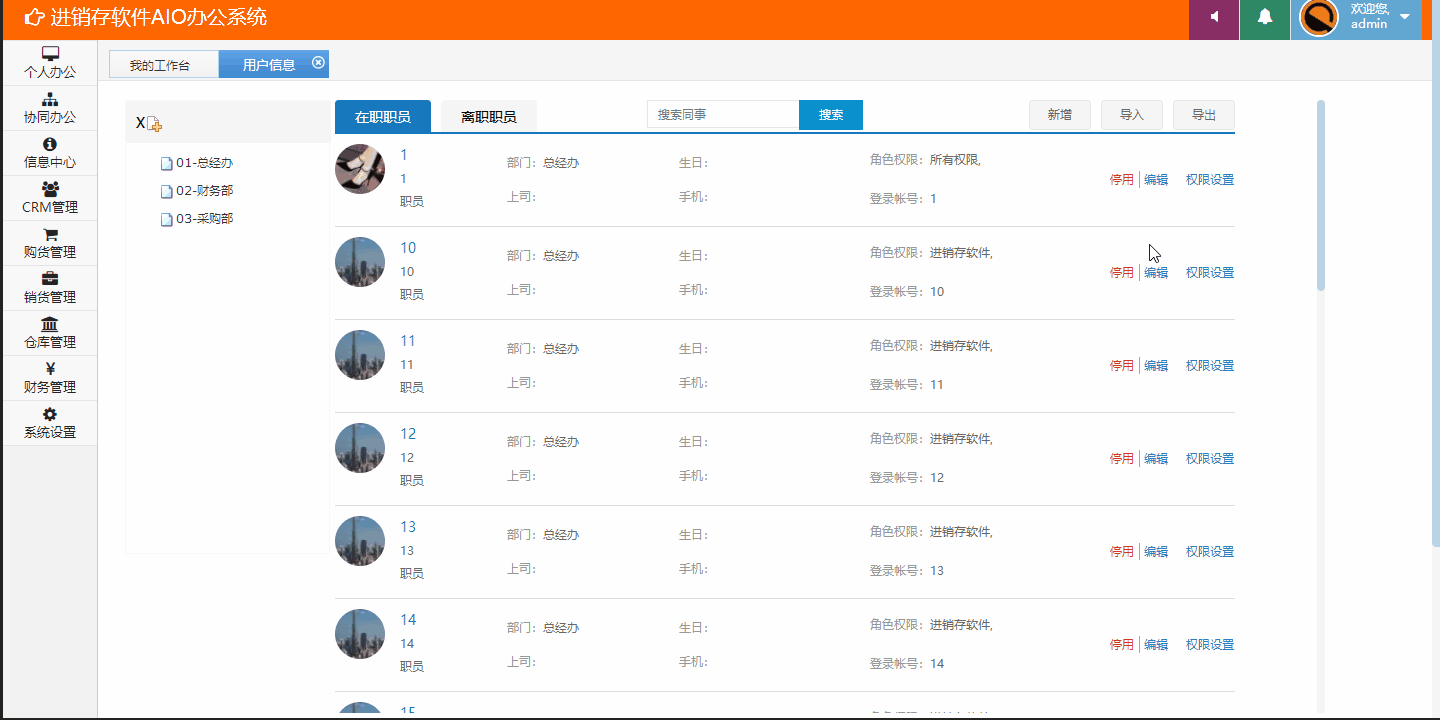Select the 用户信息 tab

269,64
